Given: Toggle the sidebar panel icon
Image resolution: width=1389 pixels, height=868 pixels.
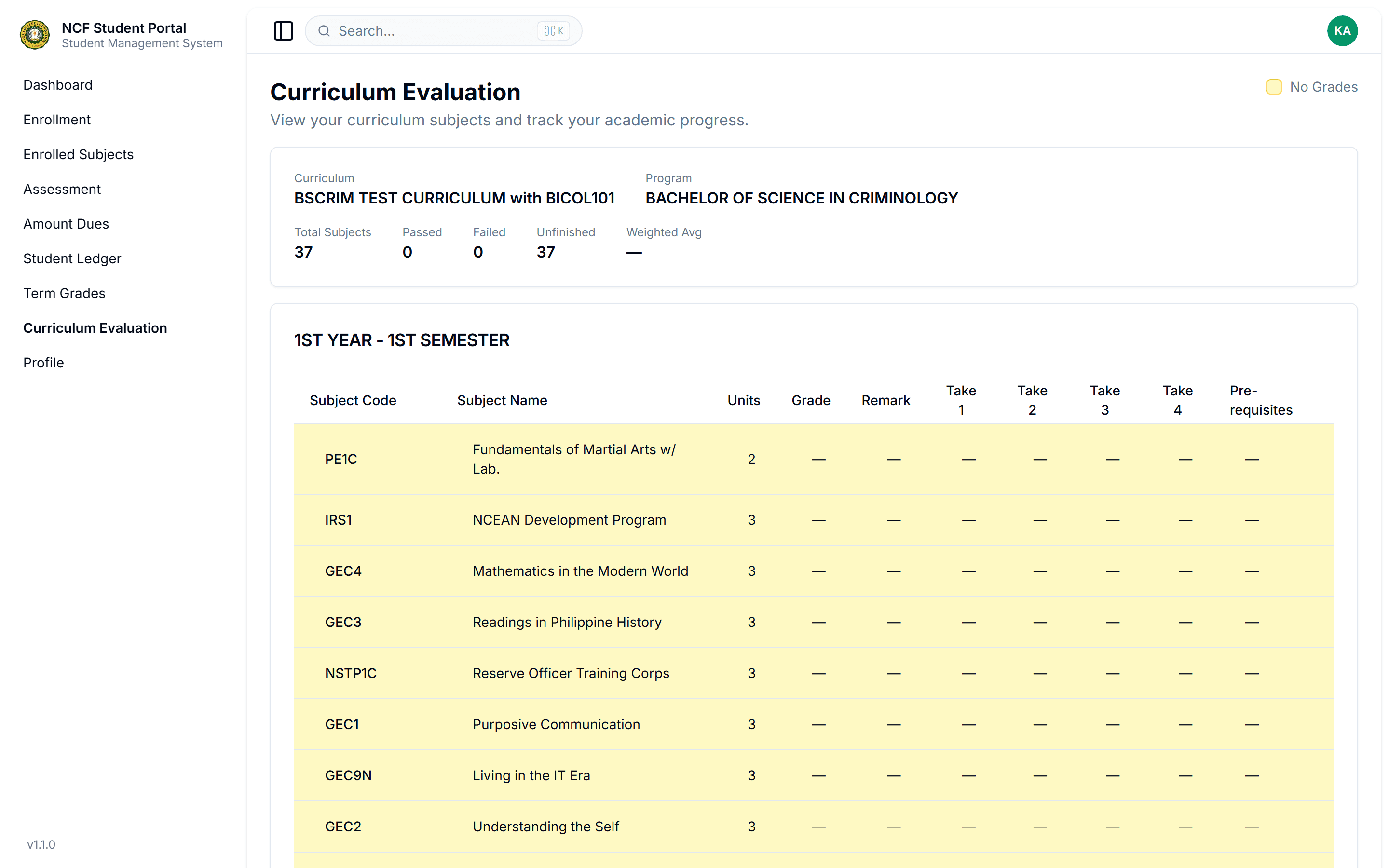Looking at the screenshot, I should click(284, 31).
